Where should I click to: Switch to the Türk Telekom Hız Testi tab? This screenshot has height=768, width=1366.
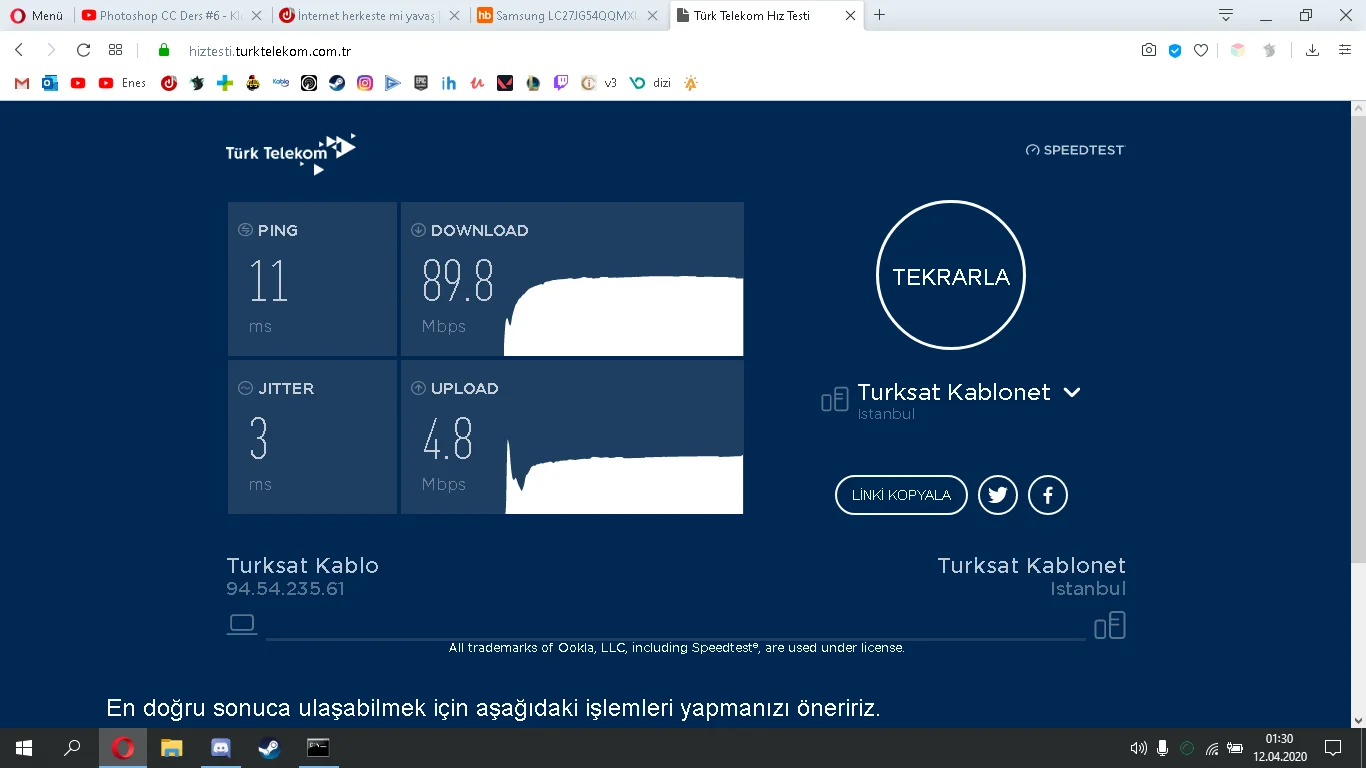(x=755, y=15)
